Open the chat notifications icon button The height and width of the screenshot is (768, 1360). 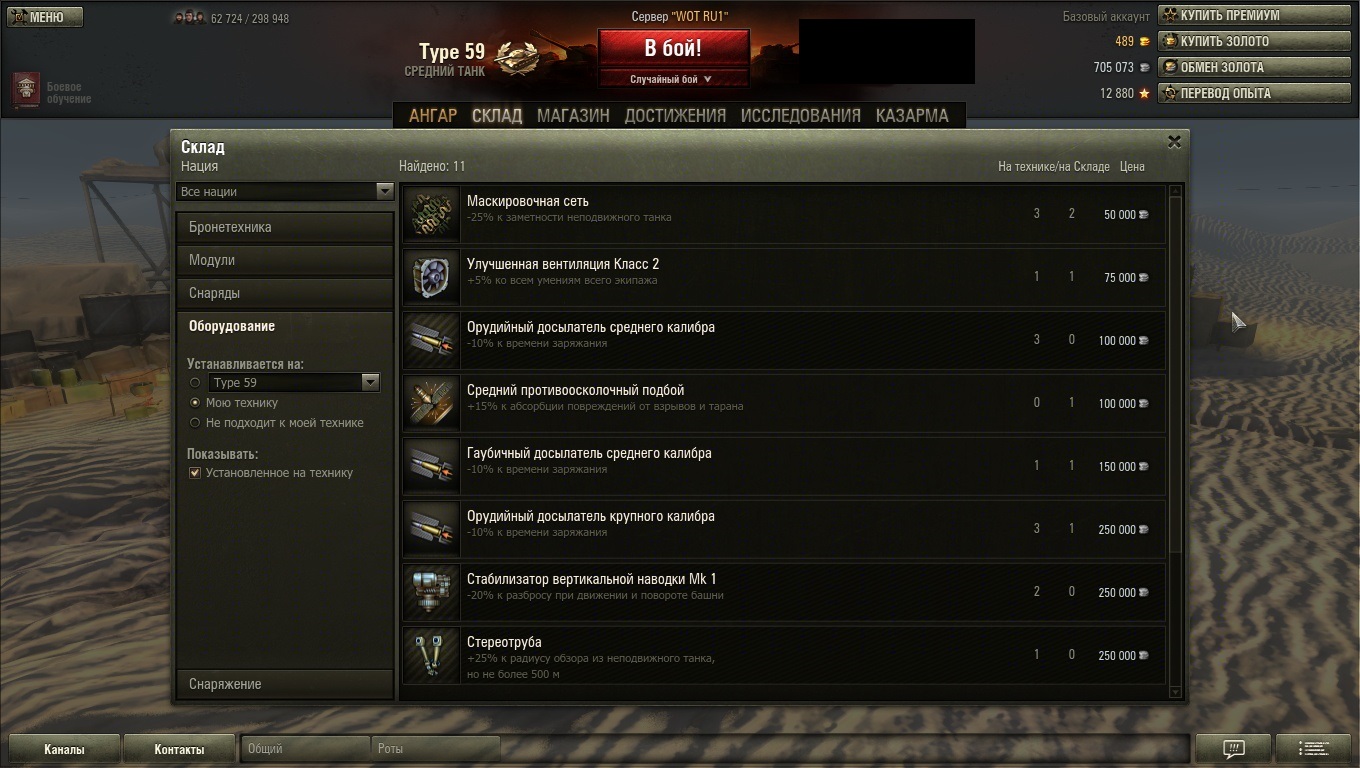1234,748
